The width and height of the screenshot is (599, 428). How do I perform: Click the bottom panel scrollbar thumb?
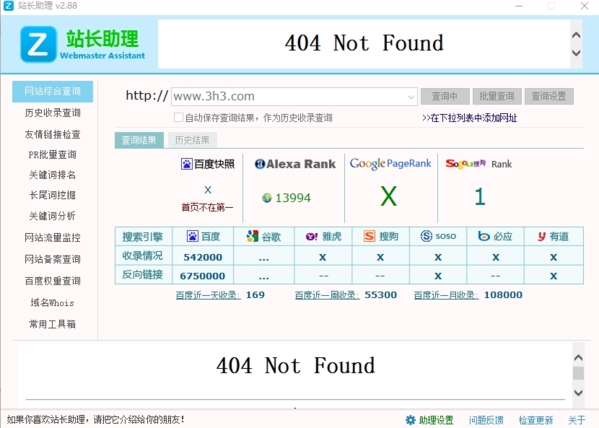coord(578,373)
